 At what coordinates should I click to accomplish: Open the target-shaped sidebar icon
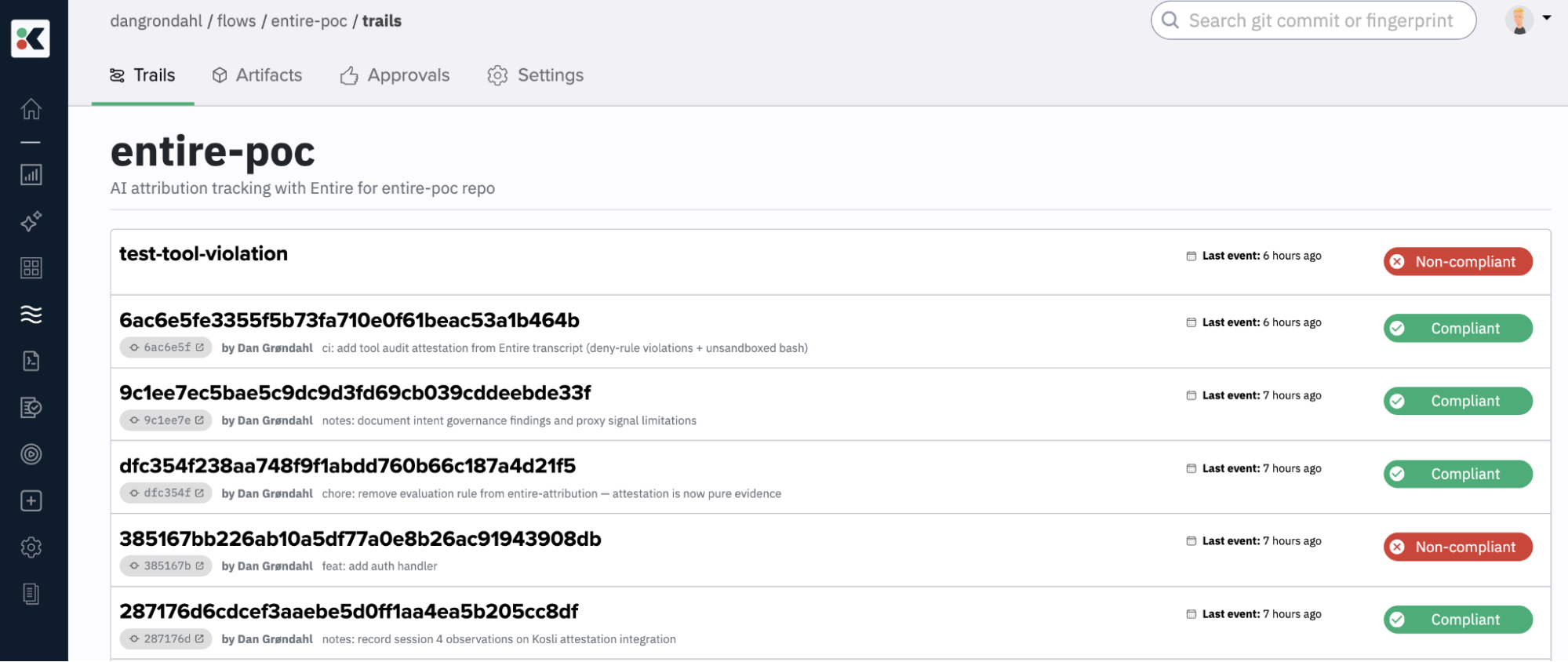(31, 454)
